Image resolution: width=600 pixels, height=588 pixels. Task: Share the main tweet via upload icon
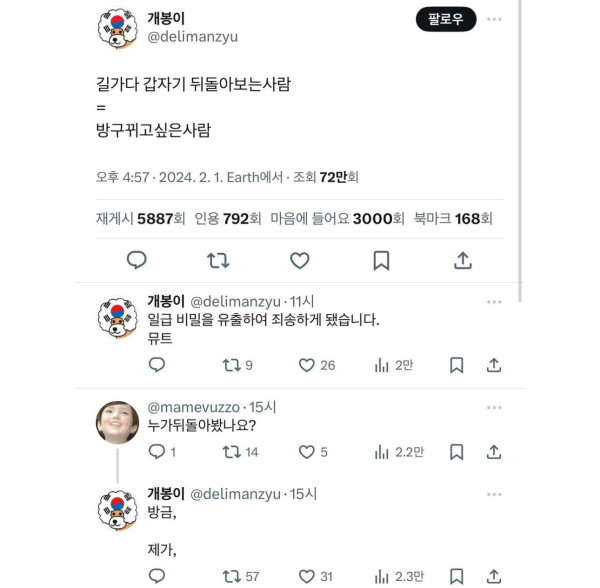pos(463,261)
